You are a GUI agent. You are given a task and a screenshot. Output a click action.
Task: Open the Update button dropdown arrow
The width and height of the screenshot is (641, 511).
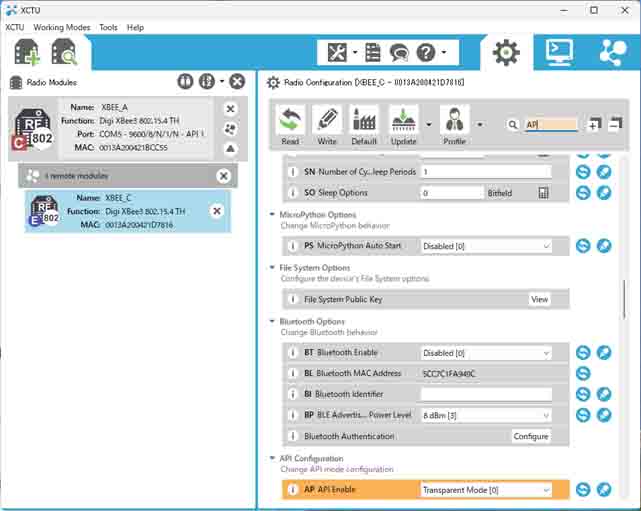[428, 124]
